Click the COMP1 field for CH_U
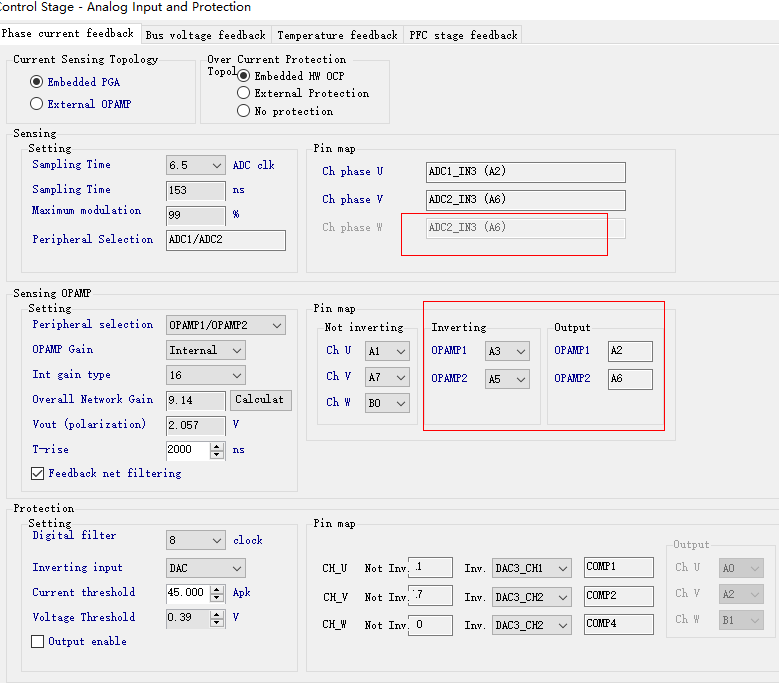The width and height of the screenshot is (779, 683). [x=619, y=567]
